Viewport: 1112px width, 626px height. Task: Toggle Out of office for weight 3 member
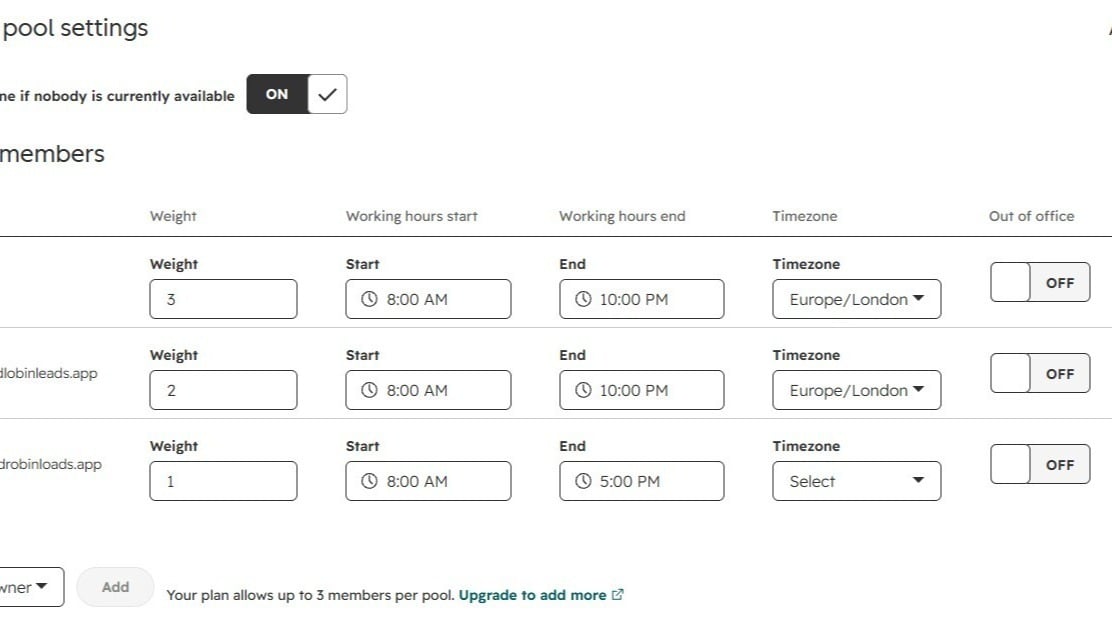click(x=1040, y=282)
